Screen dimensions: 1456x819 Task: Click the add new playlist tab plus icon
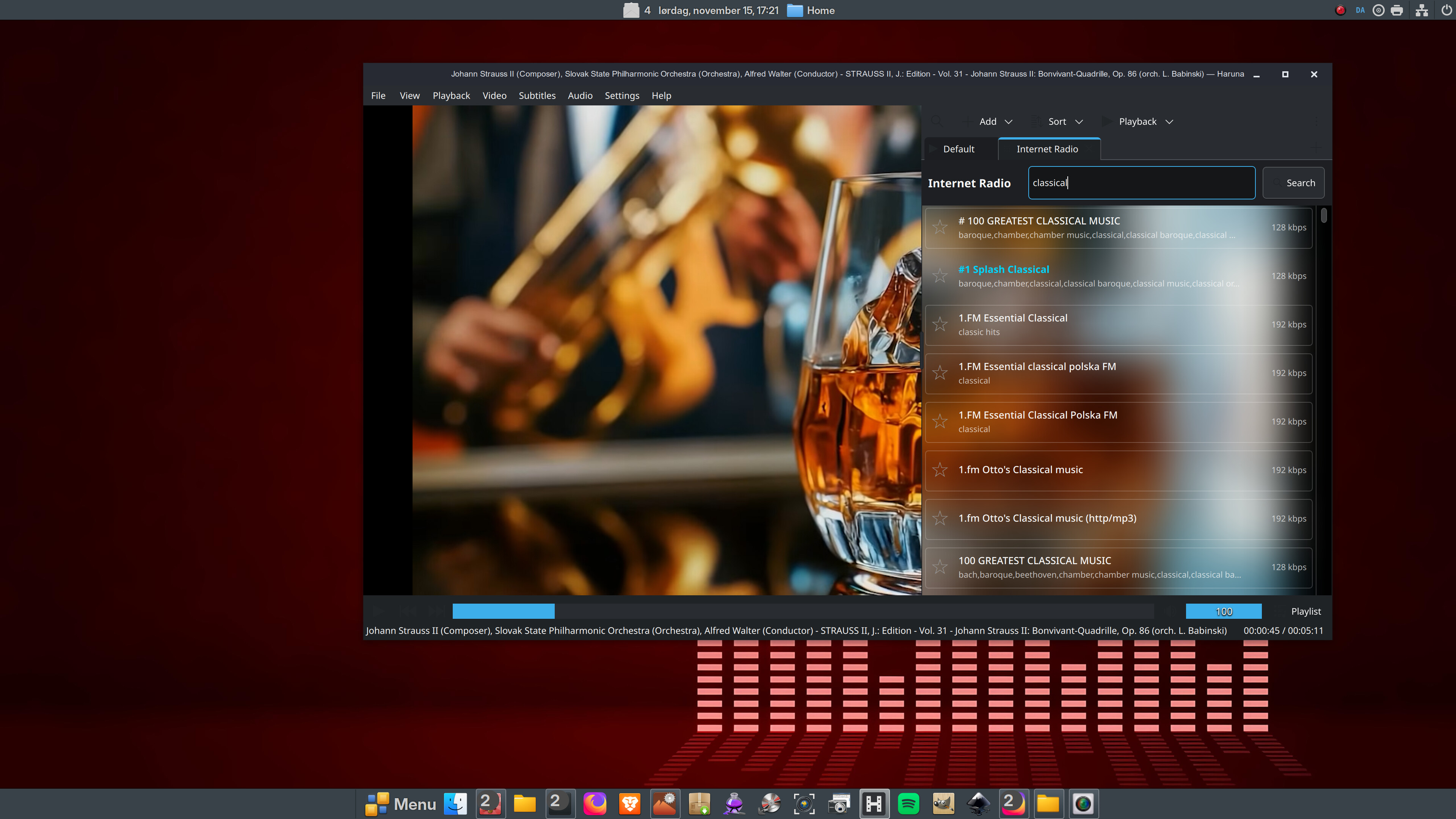1317,149
